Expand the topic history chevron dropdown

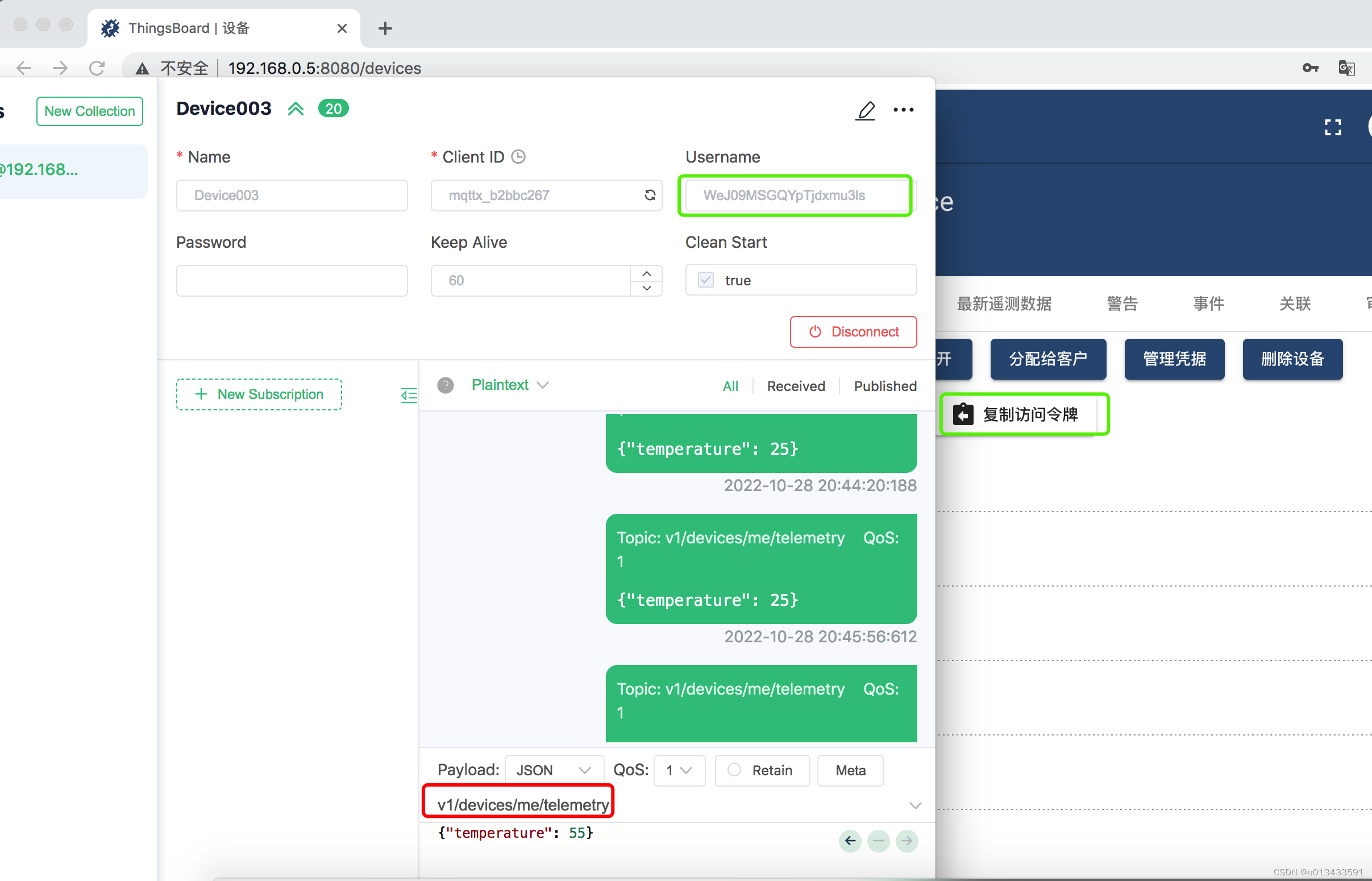[x=916, y=805]
